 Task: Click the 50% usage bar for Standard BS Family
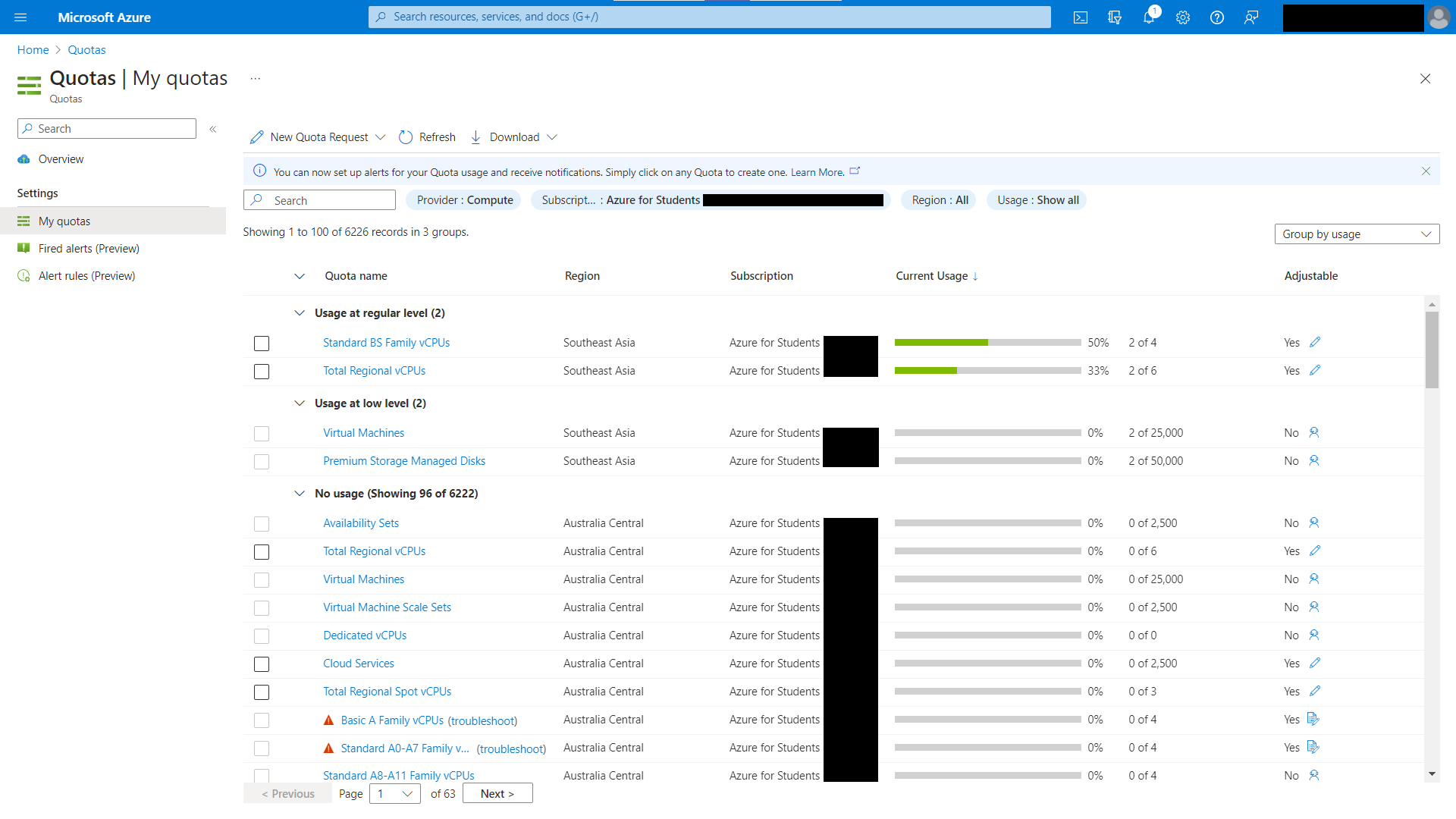(988, 343)
